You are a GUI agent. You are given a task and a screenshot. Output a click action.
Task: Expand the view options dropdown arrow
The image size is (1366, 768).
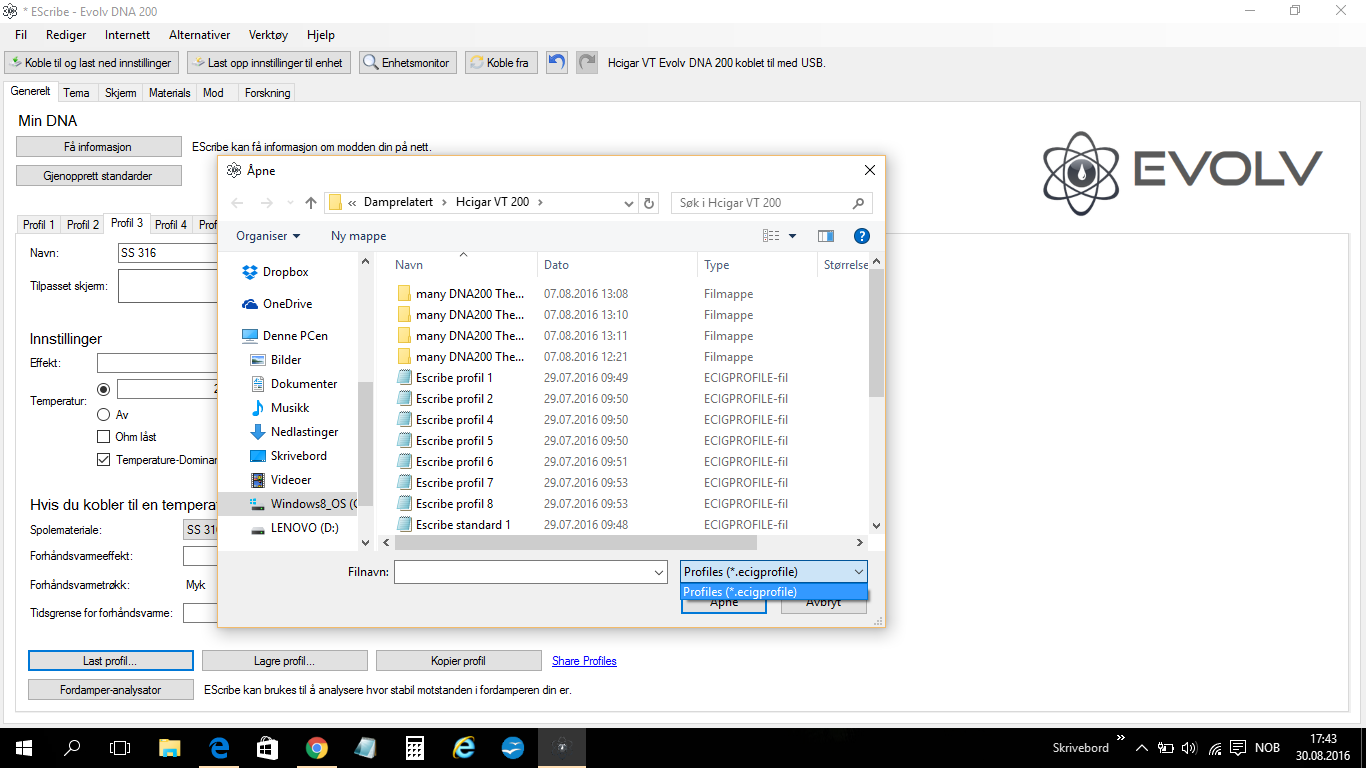tap(793, 236)
